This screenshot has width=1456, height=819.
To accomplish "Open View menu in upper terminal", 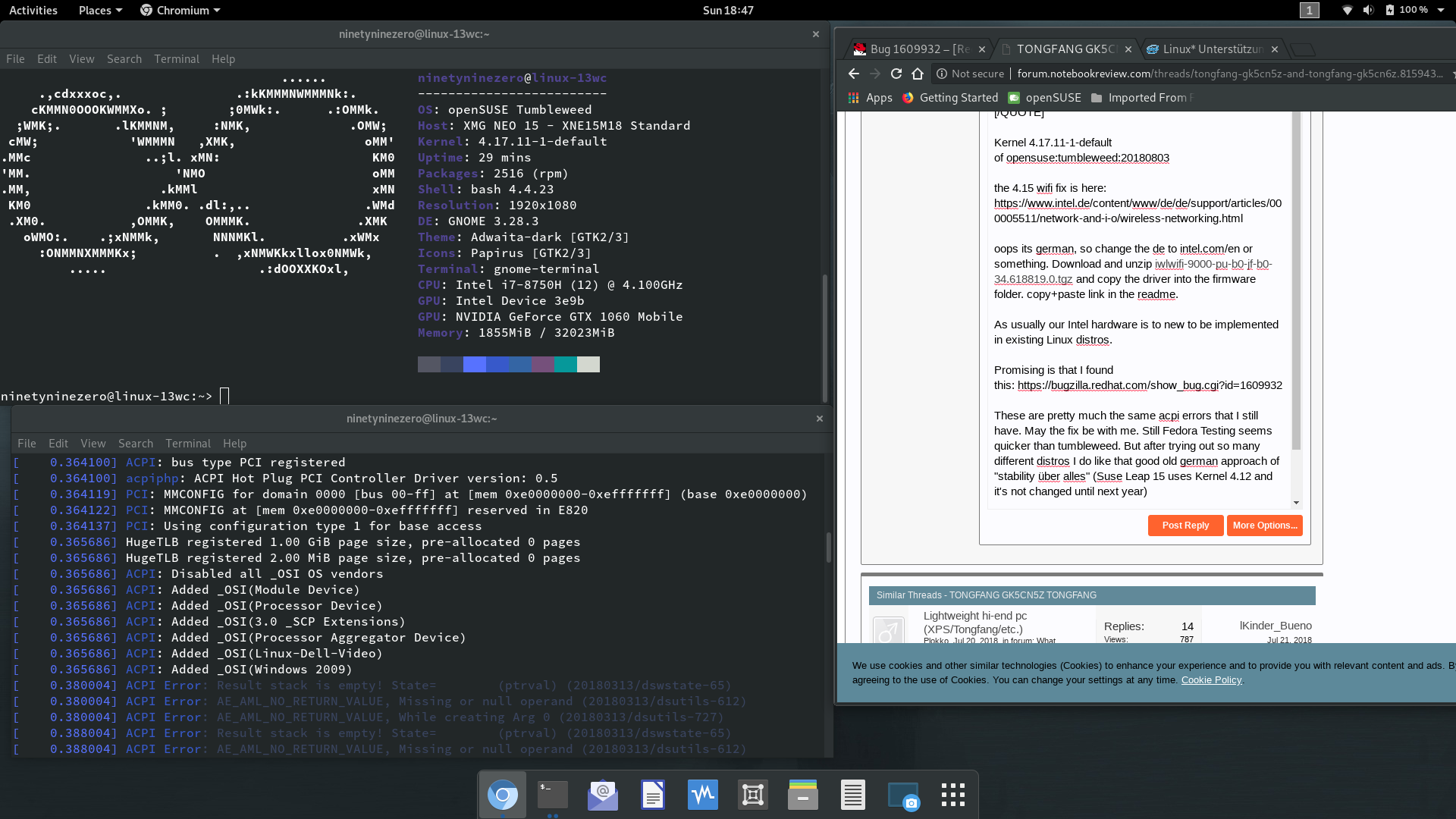I will pos(82,58).
